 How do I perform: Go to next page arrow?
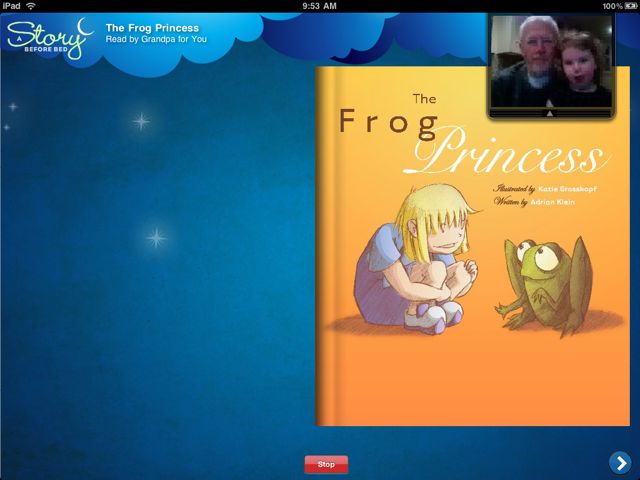coord(620,463)
